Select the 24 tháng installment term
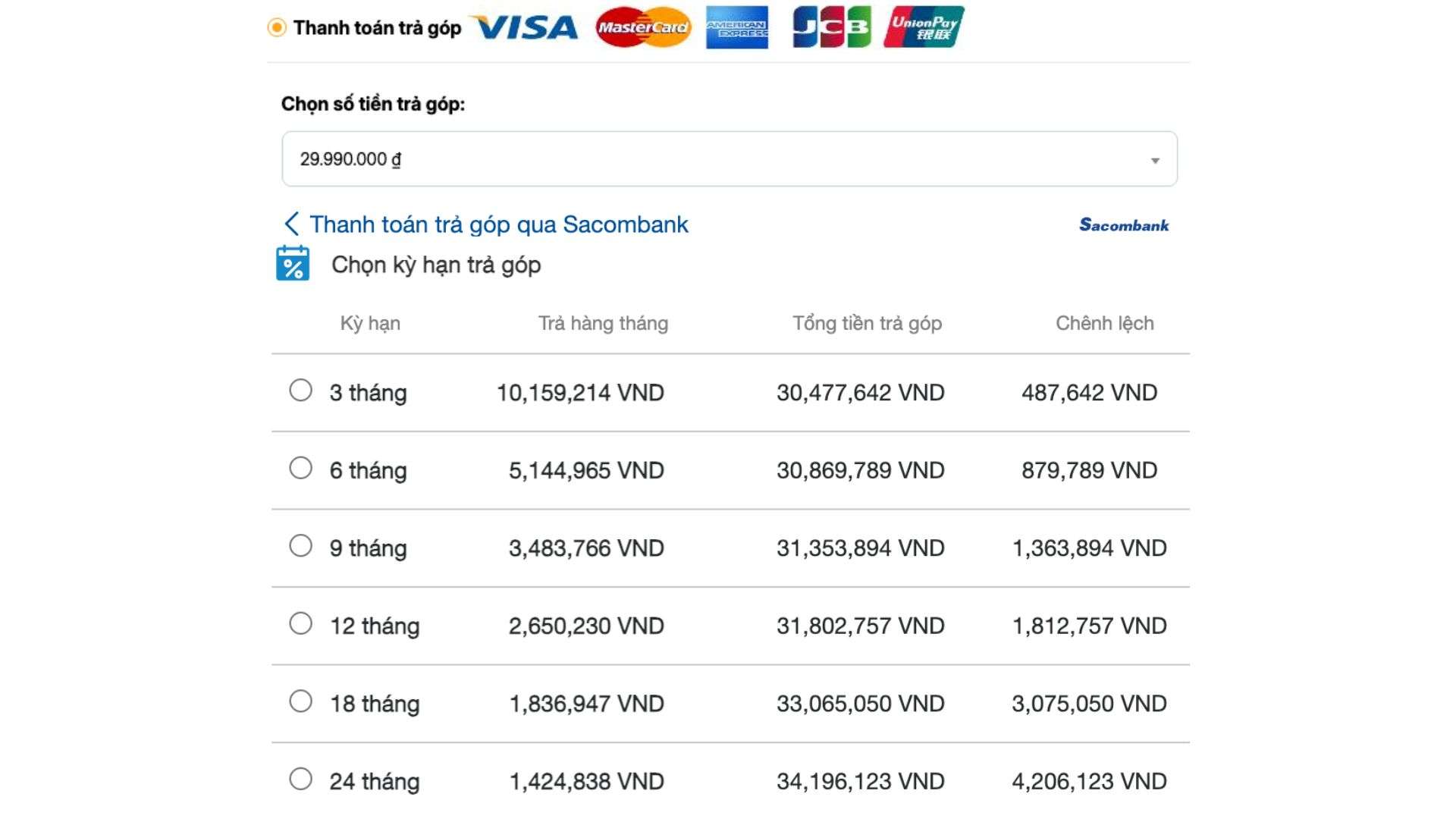Screen dimensions: 1456x819 (301, 779)
